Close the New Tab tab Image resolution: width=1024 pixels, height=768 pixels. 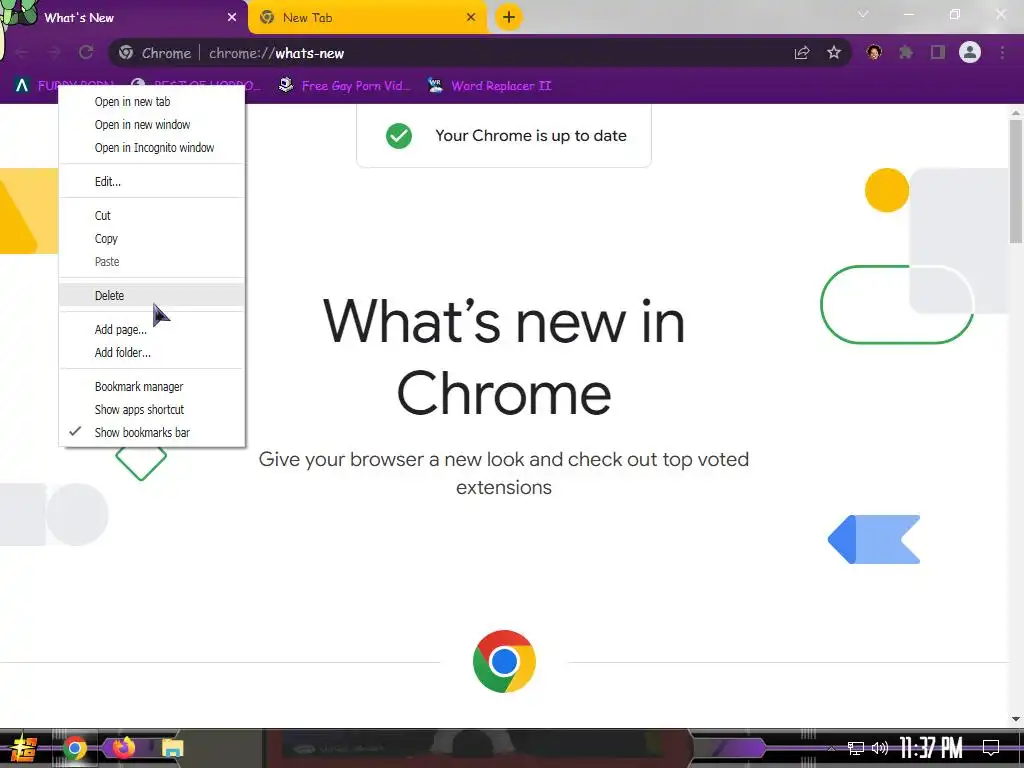471,18
